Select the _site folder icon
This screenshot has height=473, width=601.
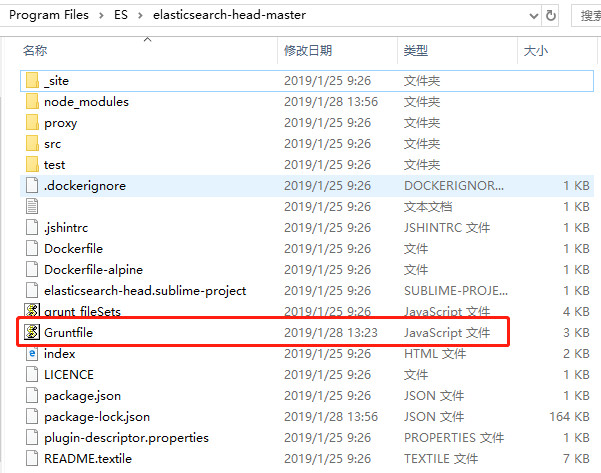(x=32, y=80)
